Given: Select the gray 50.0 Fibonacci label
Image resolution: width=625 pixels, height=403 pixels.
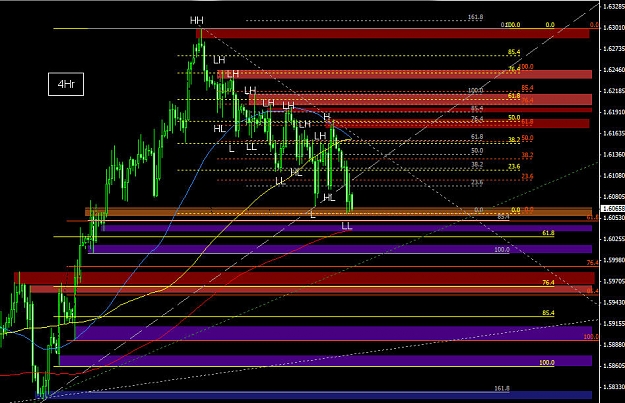Looking at the screenshot, I should [x=477, y=151].
